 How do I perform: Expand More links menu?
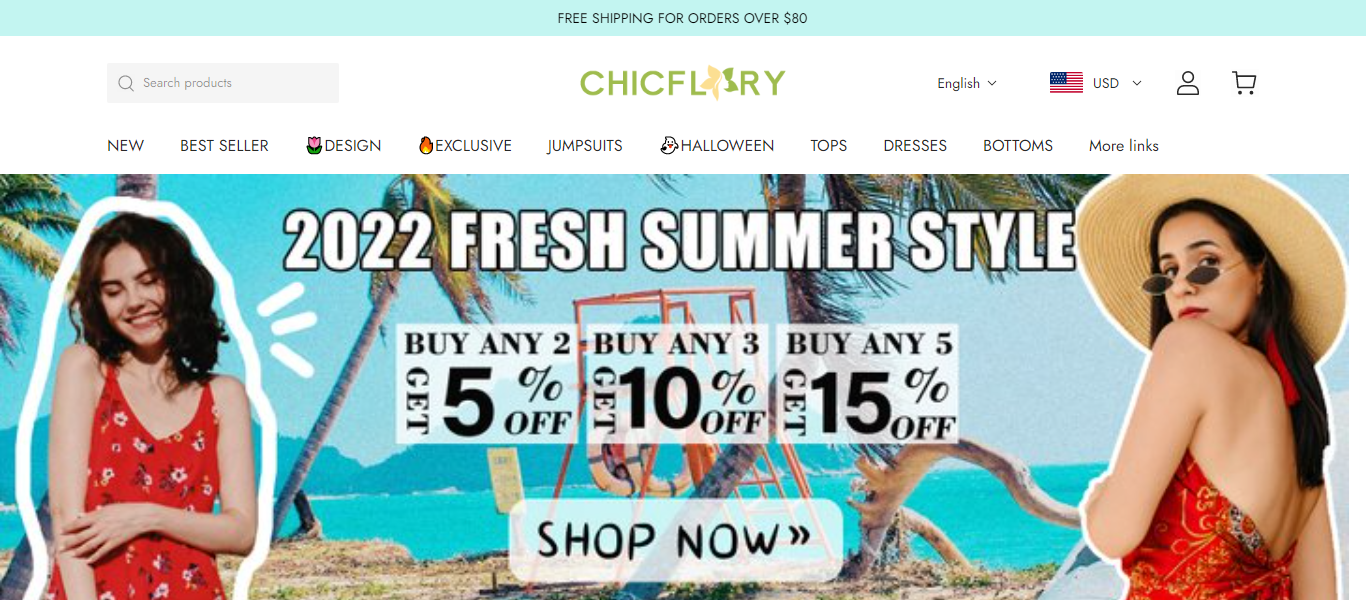(1124, 146)
